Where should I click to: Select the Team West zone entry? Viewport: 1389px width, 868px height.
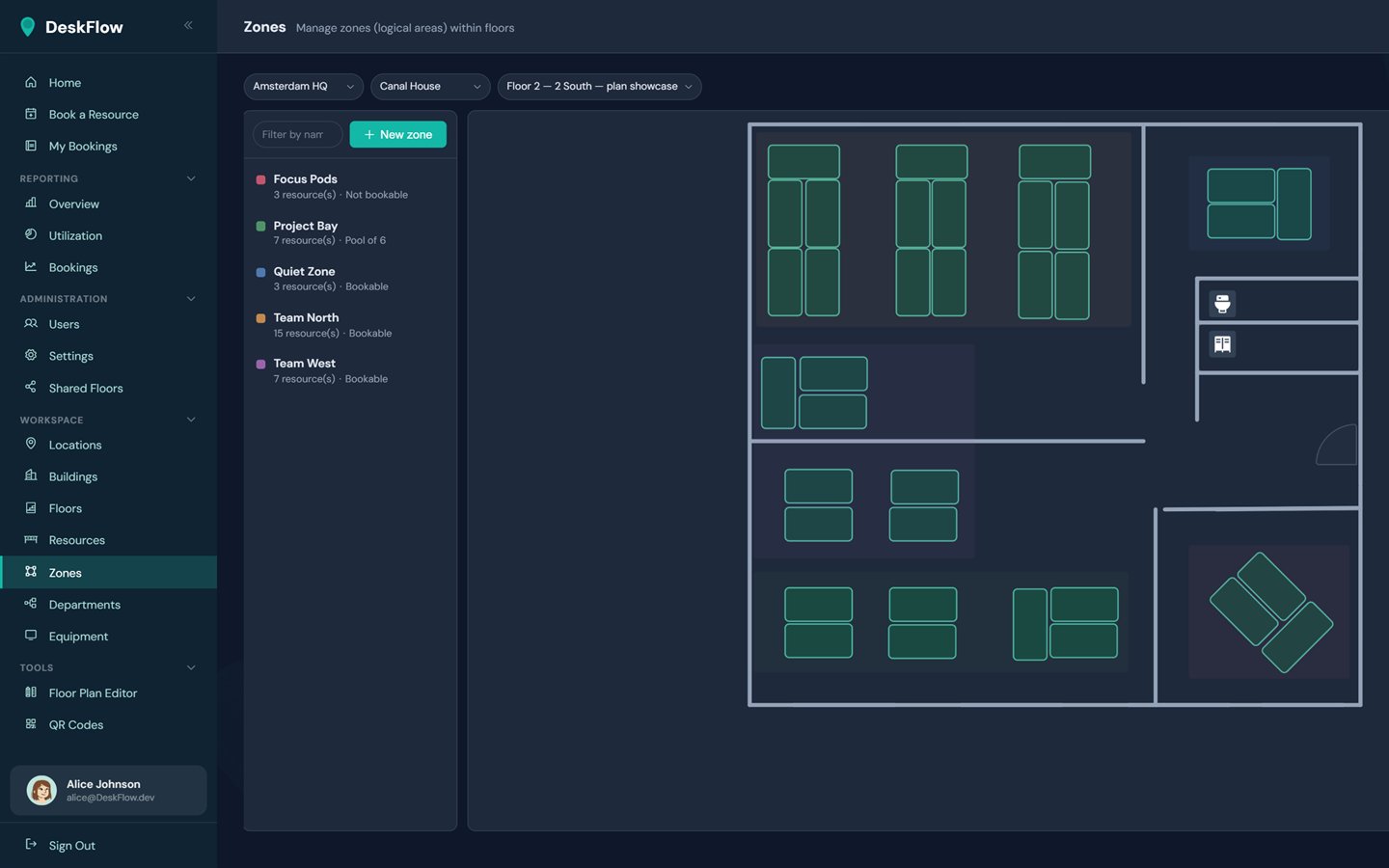[350, 370]
